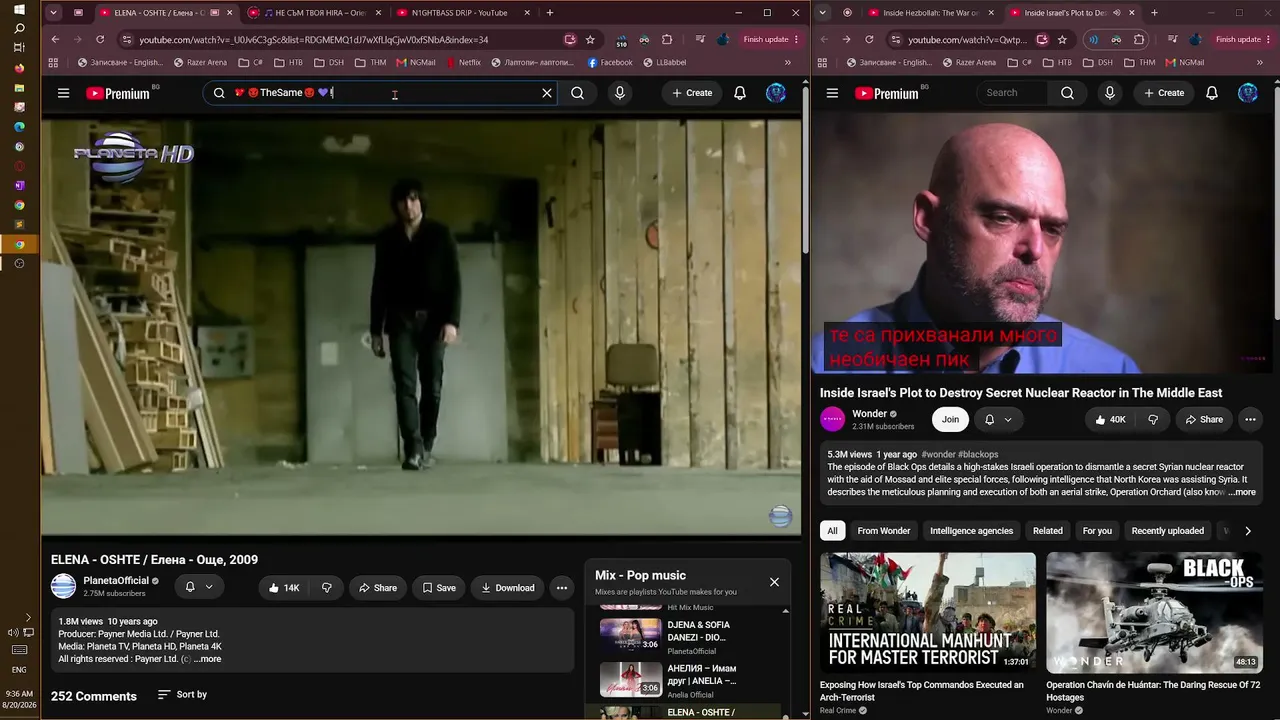Close the Mix - Pop music panel

774,582
